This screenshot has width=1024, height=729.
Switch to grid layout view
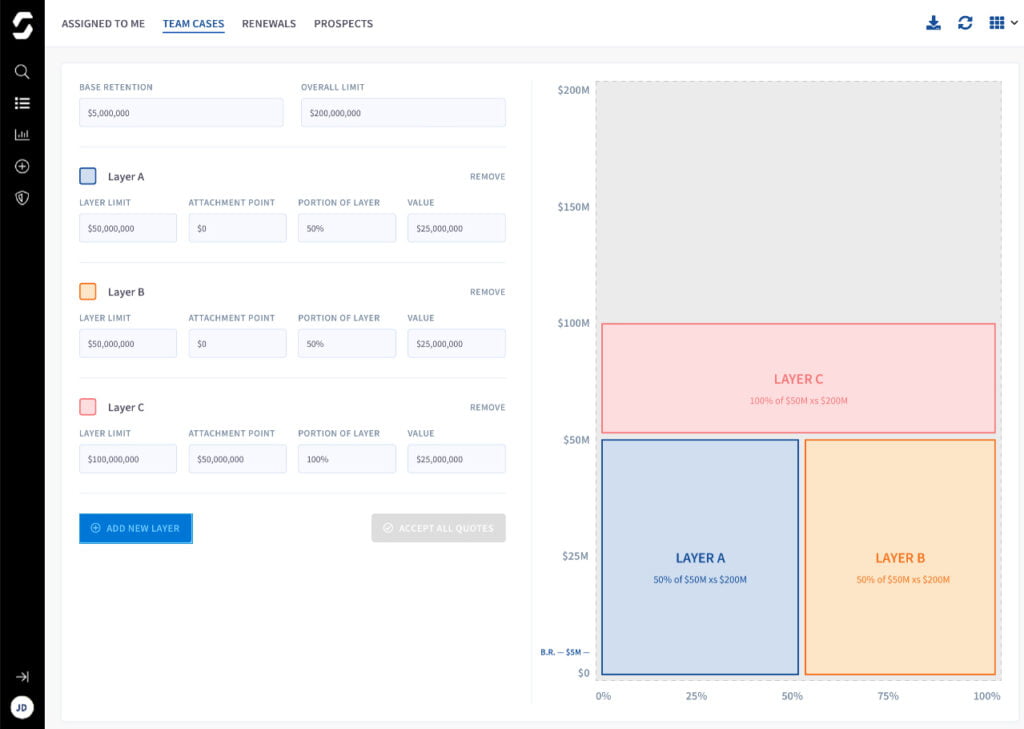tap(995, 21)
